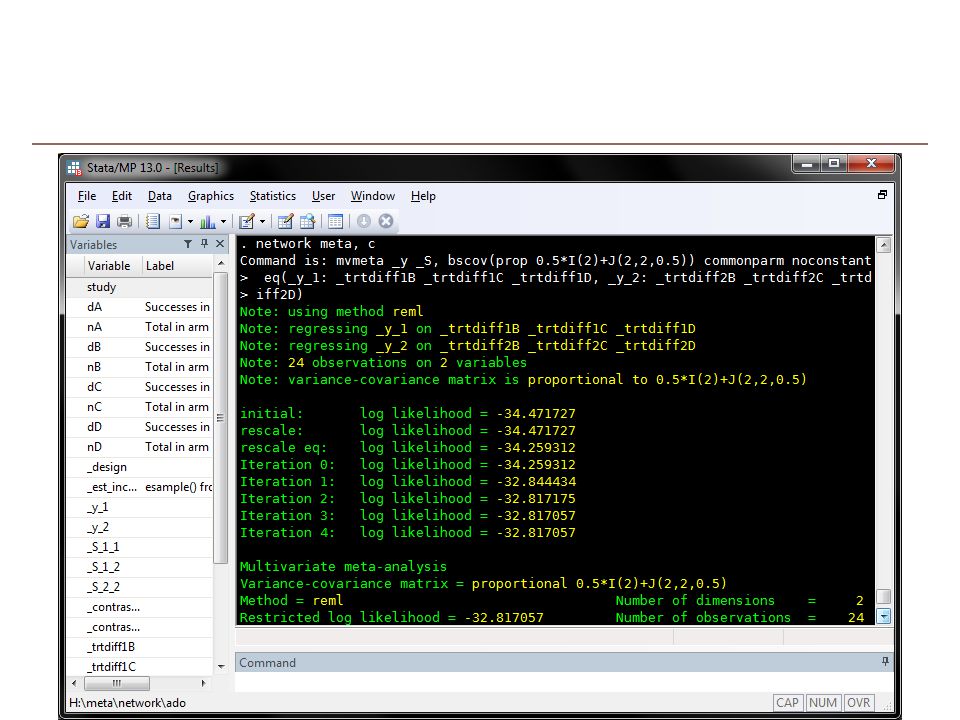Viewport: 960px width, 720px height.
Task: Open the File menu
Action: point(87,196)
